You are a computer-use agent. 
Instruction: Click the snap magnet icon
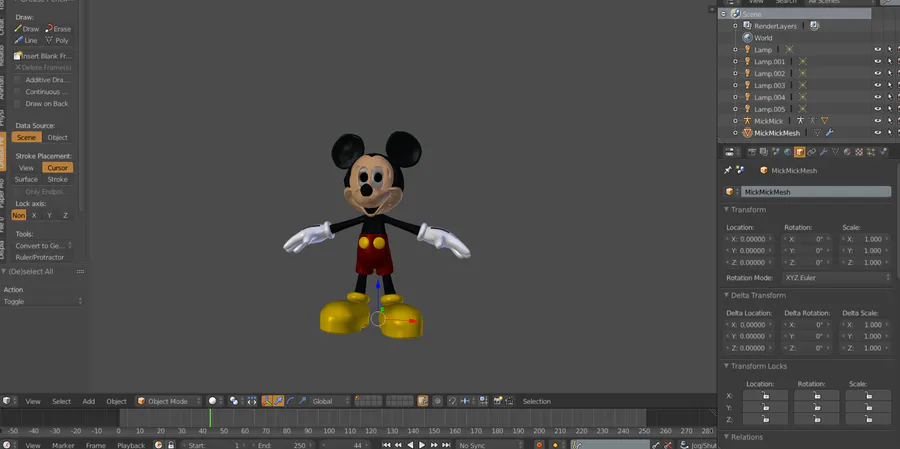452,401
